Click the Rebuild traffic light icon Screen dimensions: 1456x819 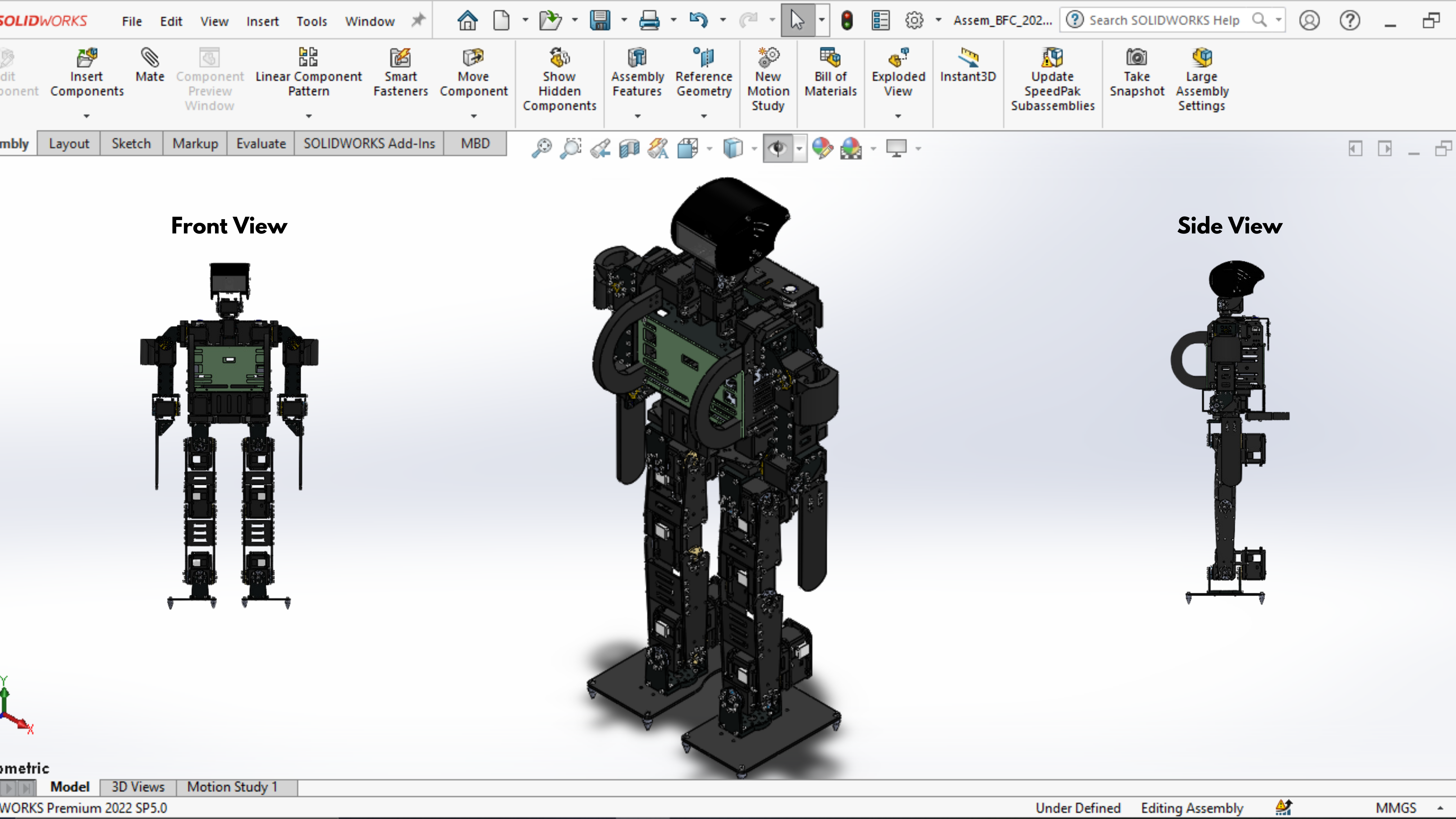(x=847, y=21)
